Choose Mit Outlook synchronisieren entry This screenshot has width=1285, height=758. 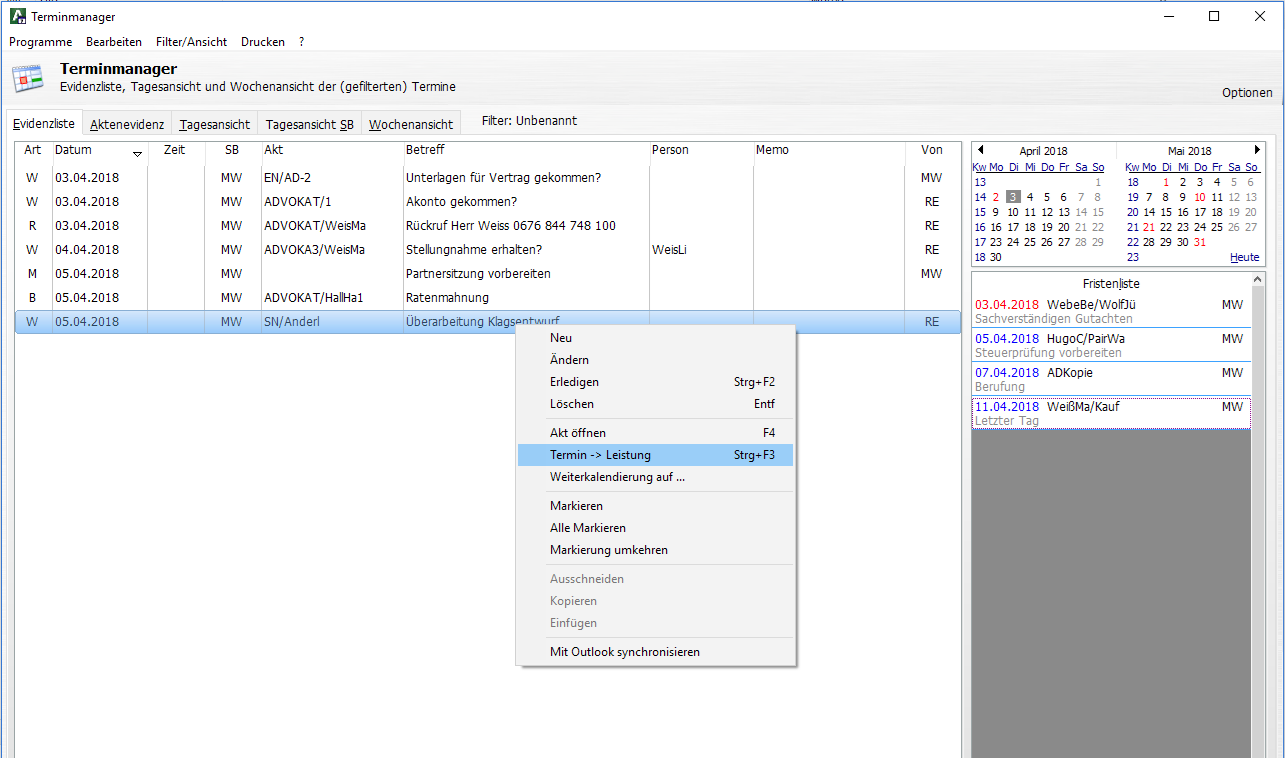[656, 652]
